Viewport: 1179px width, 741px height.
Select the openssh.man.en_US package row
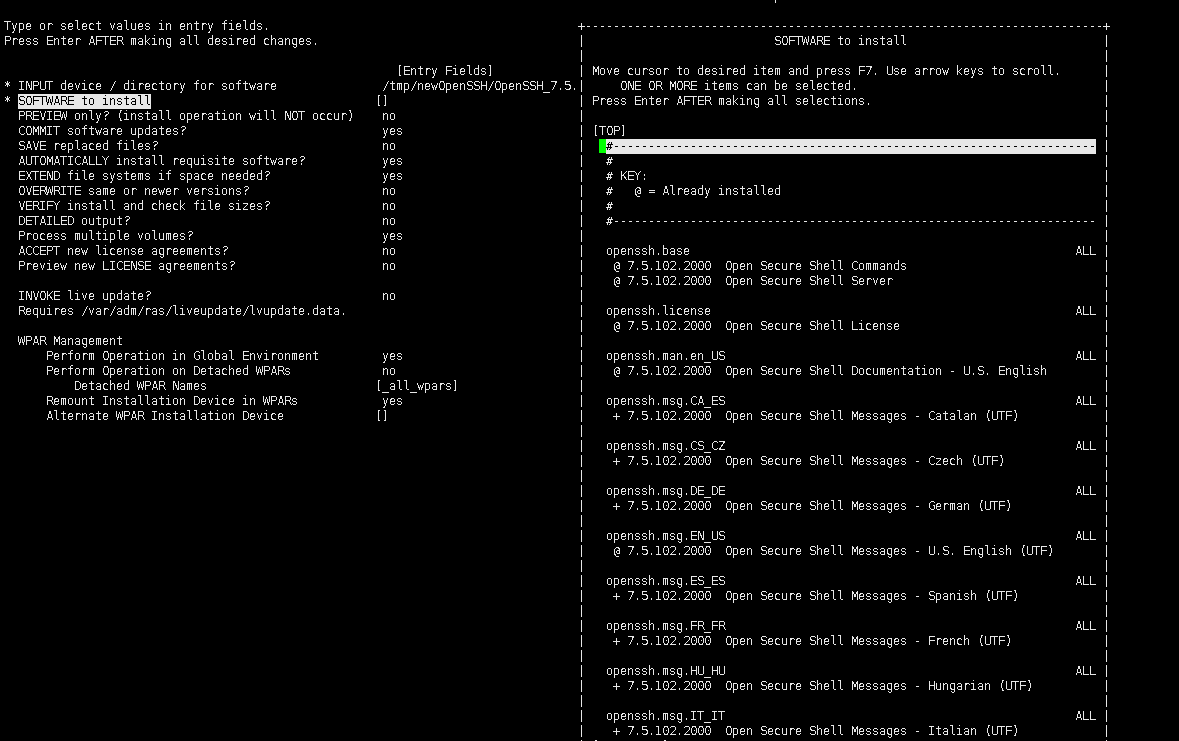tap(666, 356)
